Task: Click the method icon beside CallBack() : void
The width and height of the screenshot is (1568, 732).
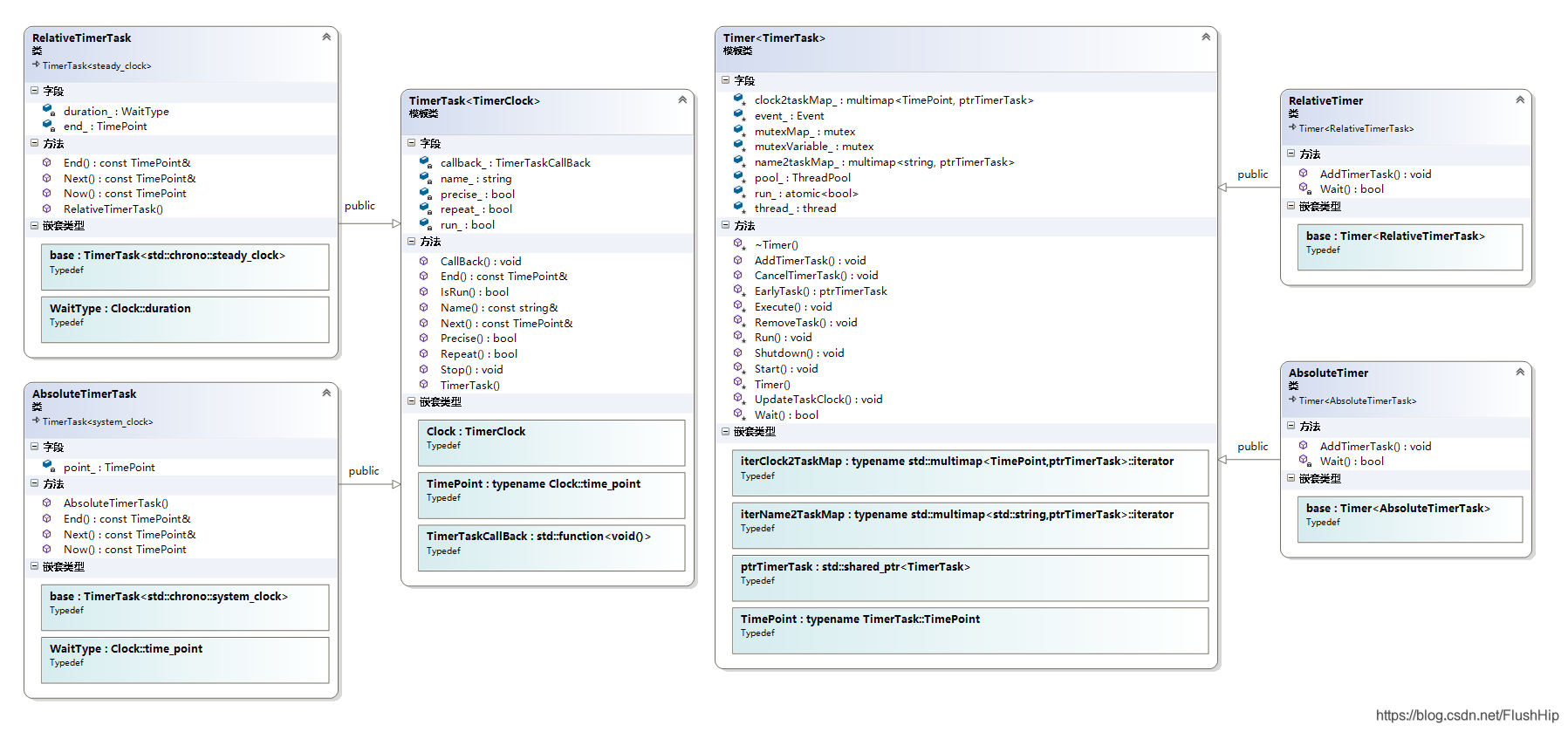Action: coord(424,261)
